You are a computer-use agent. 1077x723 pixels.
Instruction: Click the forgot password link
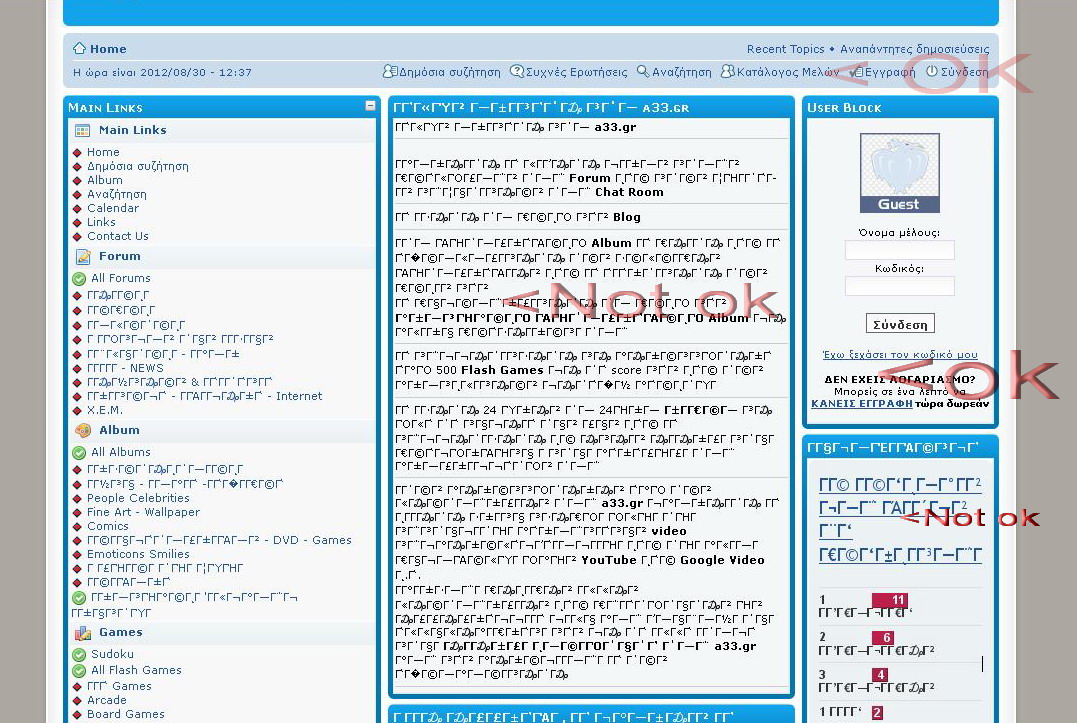[899, 355]
